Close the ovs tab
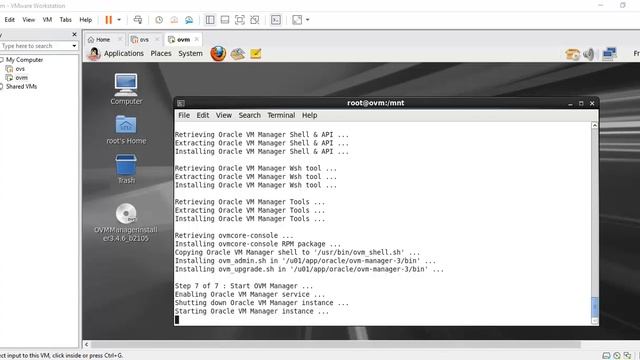The image size is (640, 360). point(157,39)
